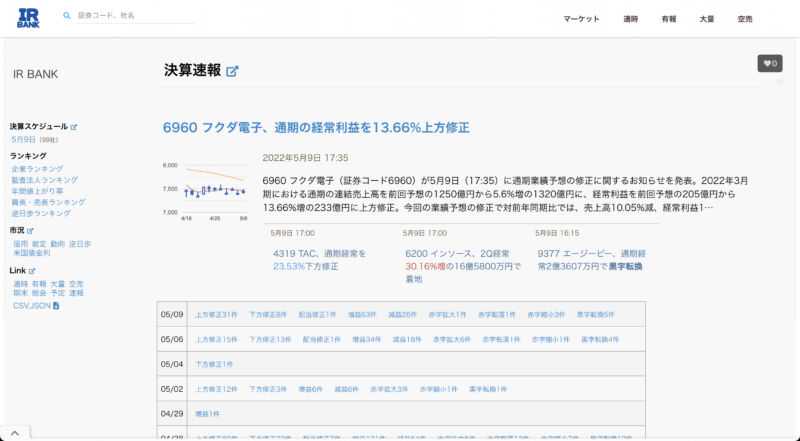Click the small menu lines icon below heart
This screenshot has height=441, width=800.
pyautogui.click(x=779, y=82)
